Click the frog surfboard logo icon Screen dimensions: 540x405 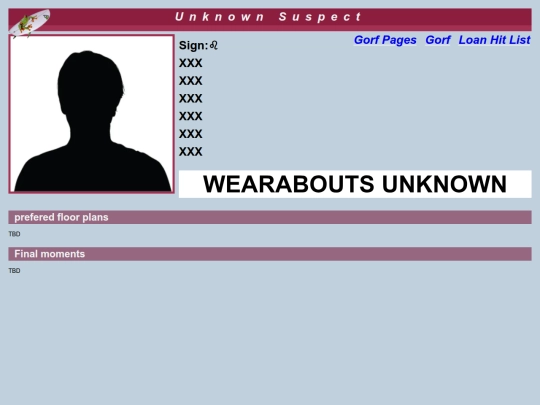30,23
